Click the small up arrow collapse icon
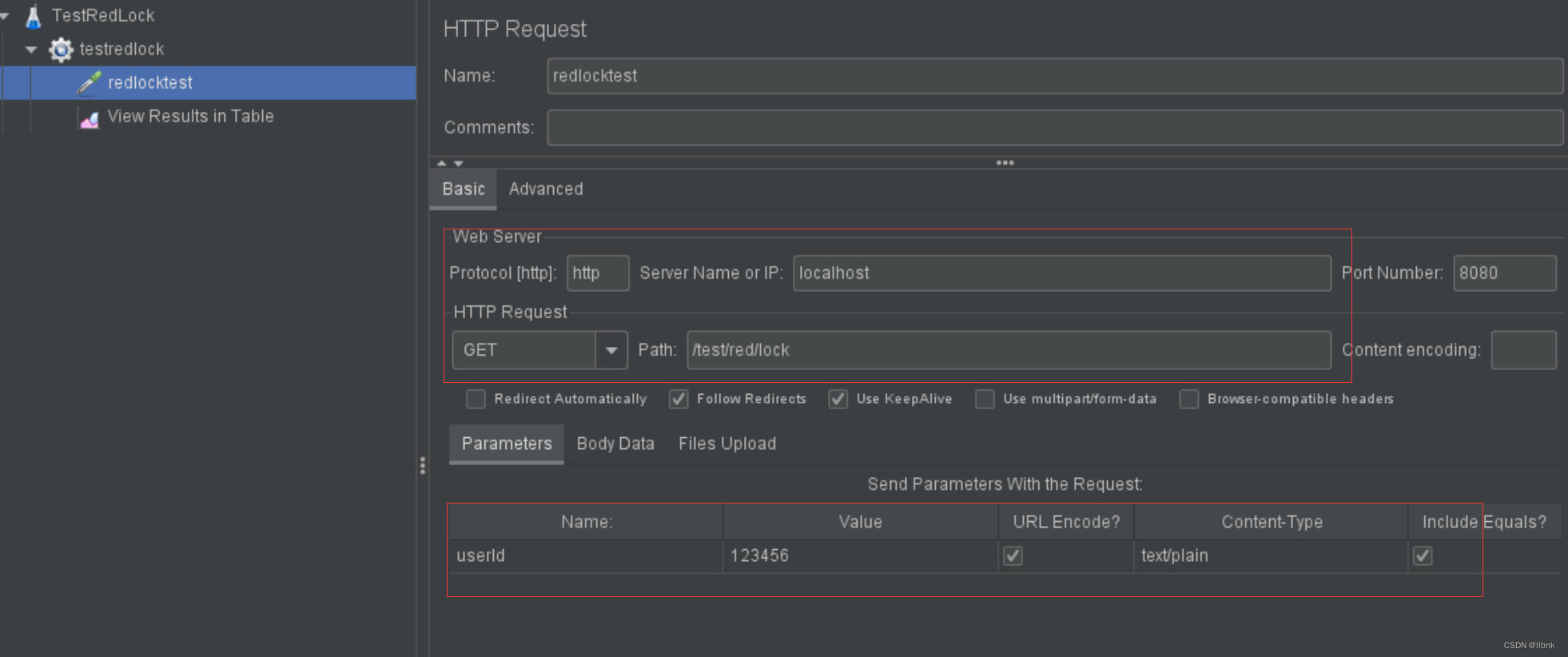The image size is (1568, 657). point(442,163)
